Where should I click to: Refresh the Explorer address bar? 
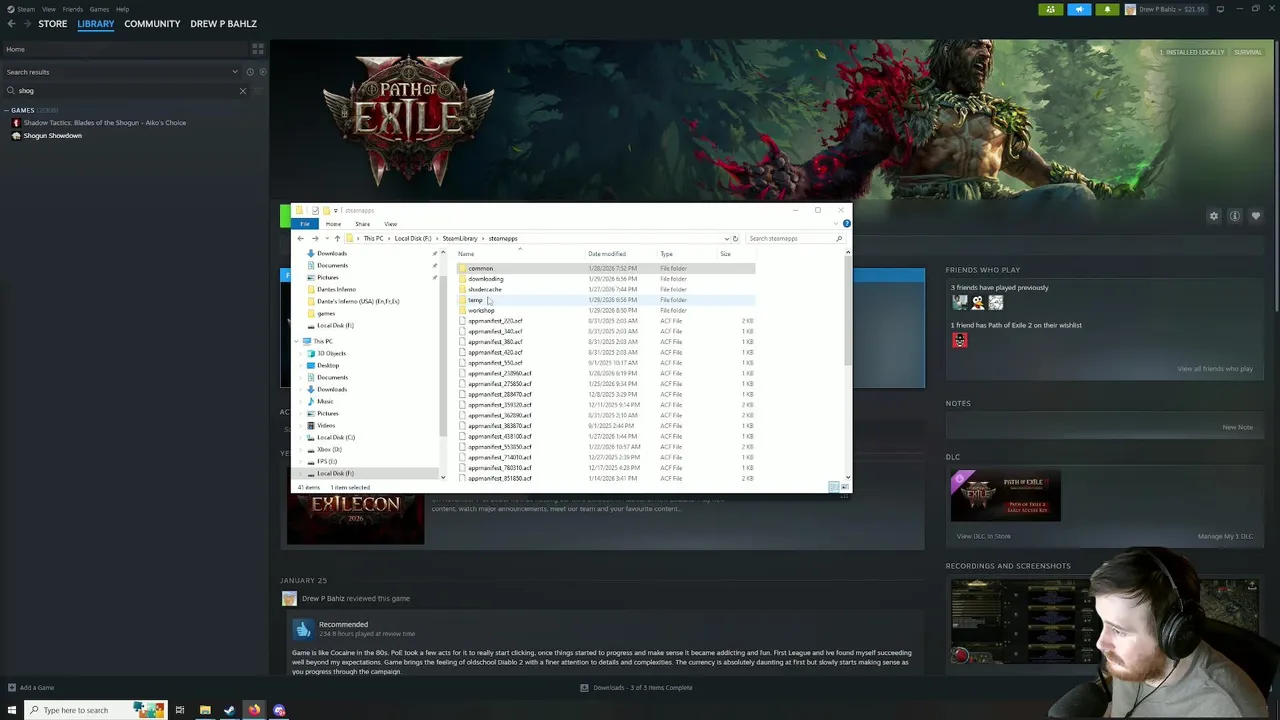click(x=735, y=239)
